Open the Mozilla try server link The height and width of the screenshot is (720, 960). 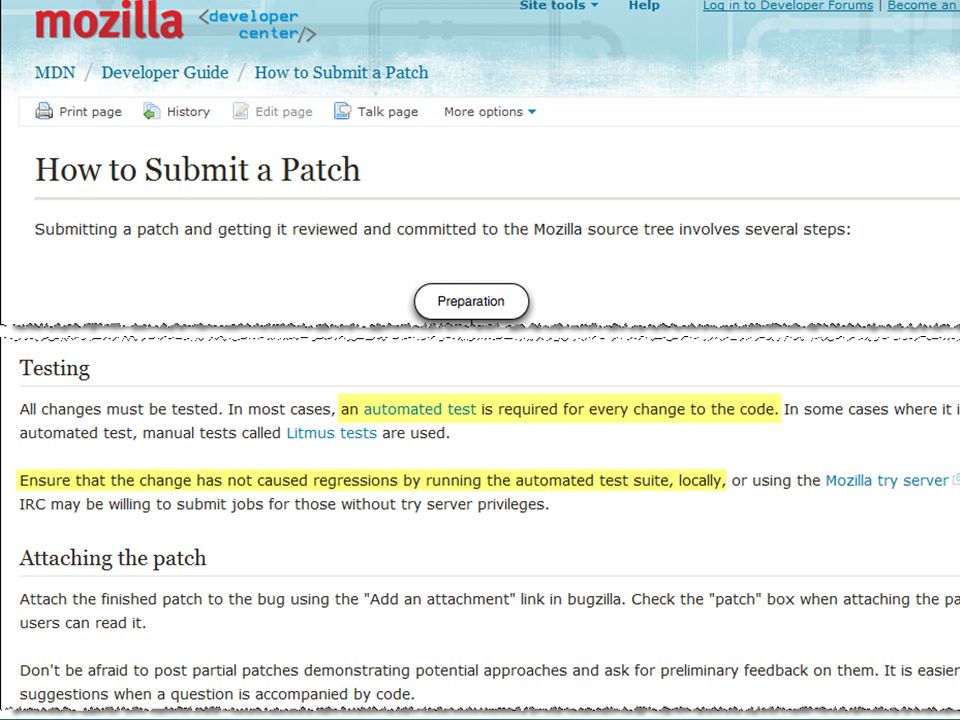point(887,481)
